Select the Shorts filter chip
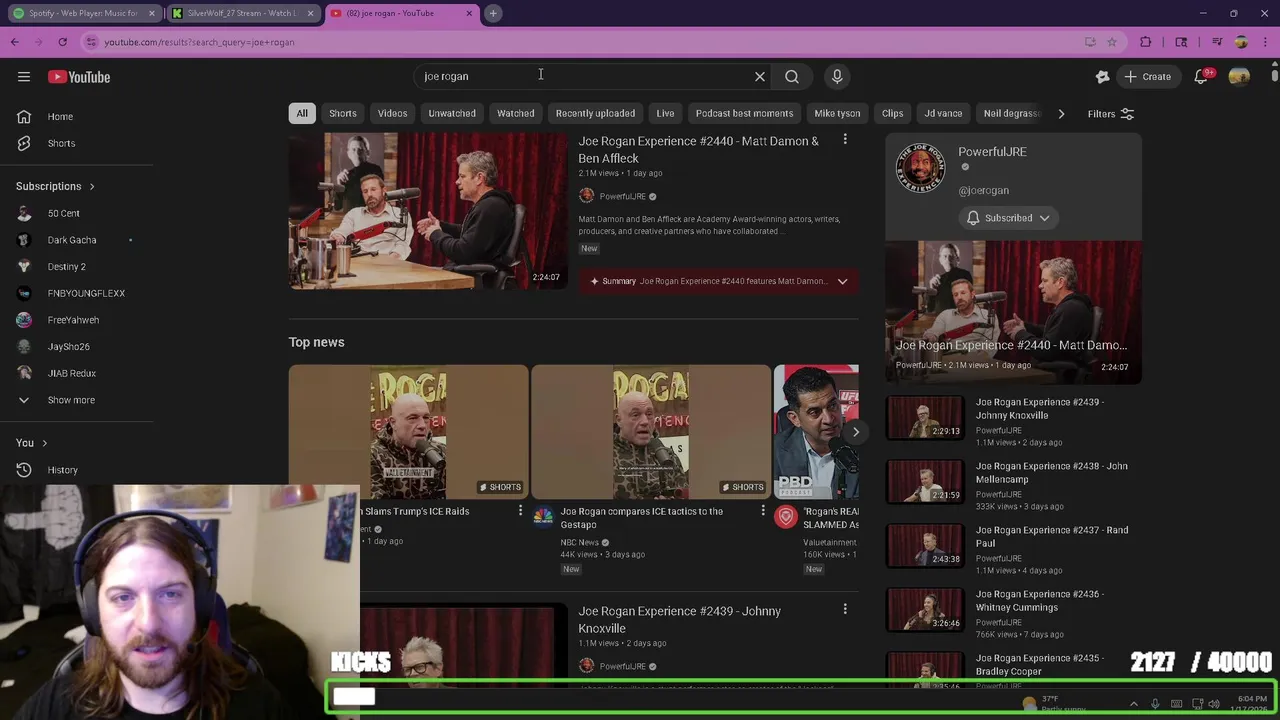 pos(343,113)
